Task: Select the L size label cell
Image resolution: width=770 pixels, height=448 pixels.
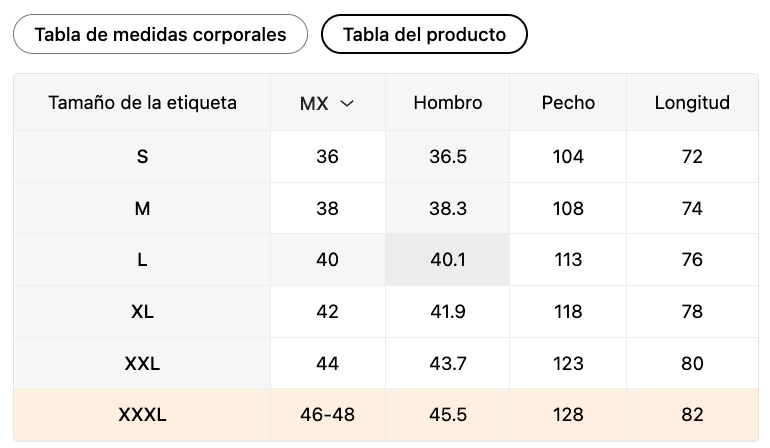Action: 142,260
